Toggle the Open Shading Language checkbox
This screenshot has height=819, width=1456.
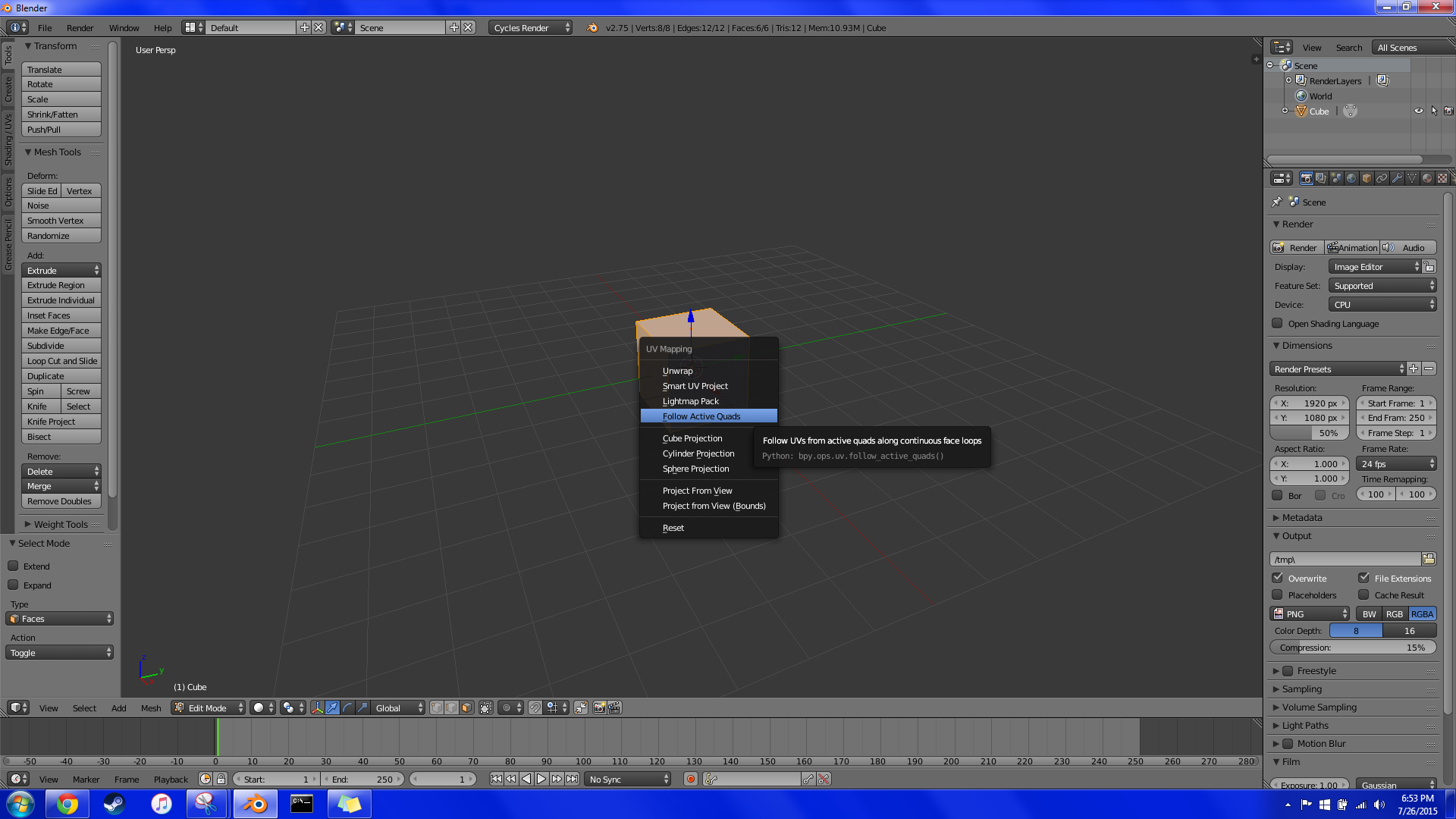coord(1278,323)
